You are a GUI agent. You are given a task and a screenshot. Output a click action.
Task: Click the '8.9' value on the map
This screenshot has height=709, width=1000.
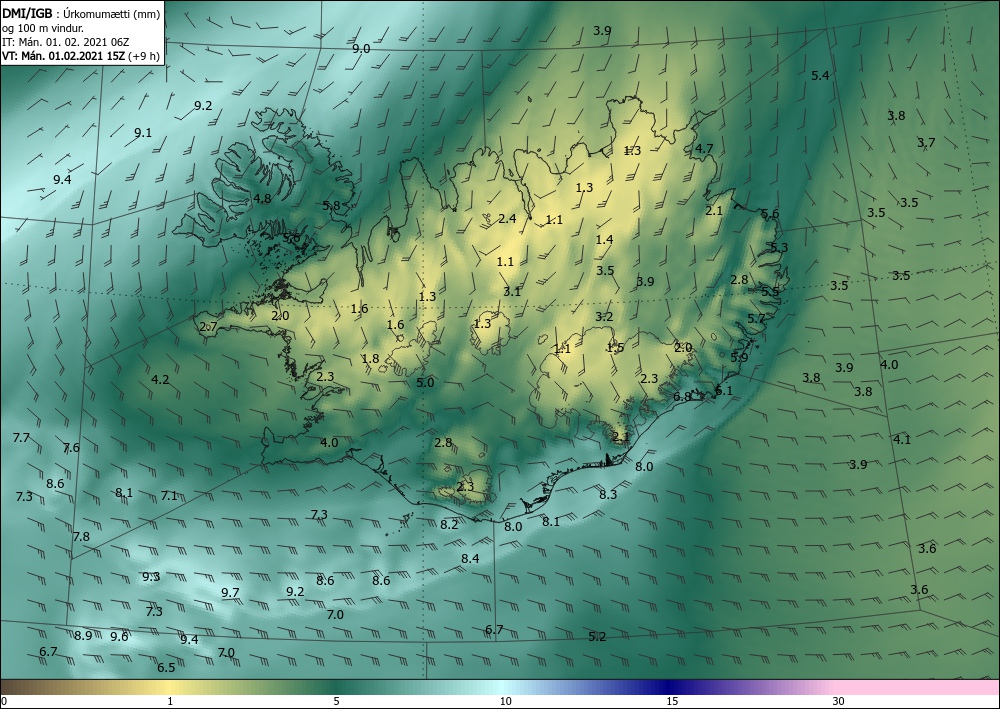pyautogui.click(x=83, y=635)
